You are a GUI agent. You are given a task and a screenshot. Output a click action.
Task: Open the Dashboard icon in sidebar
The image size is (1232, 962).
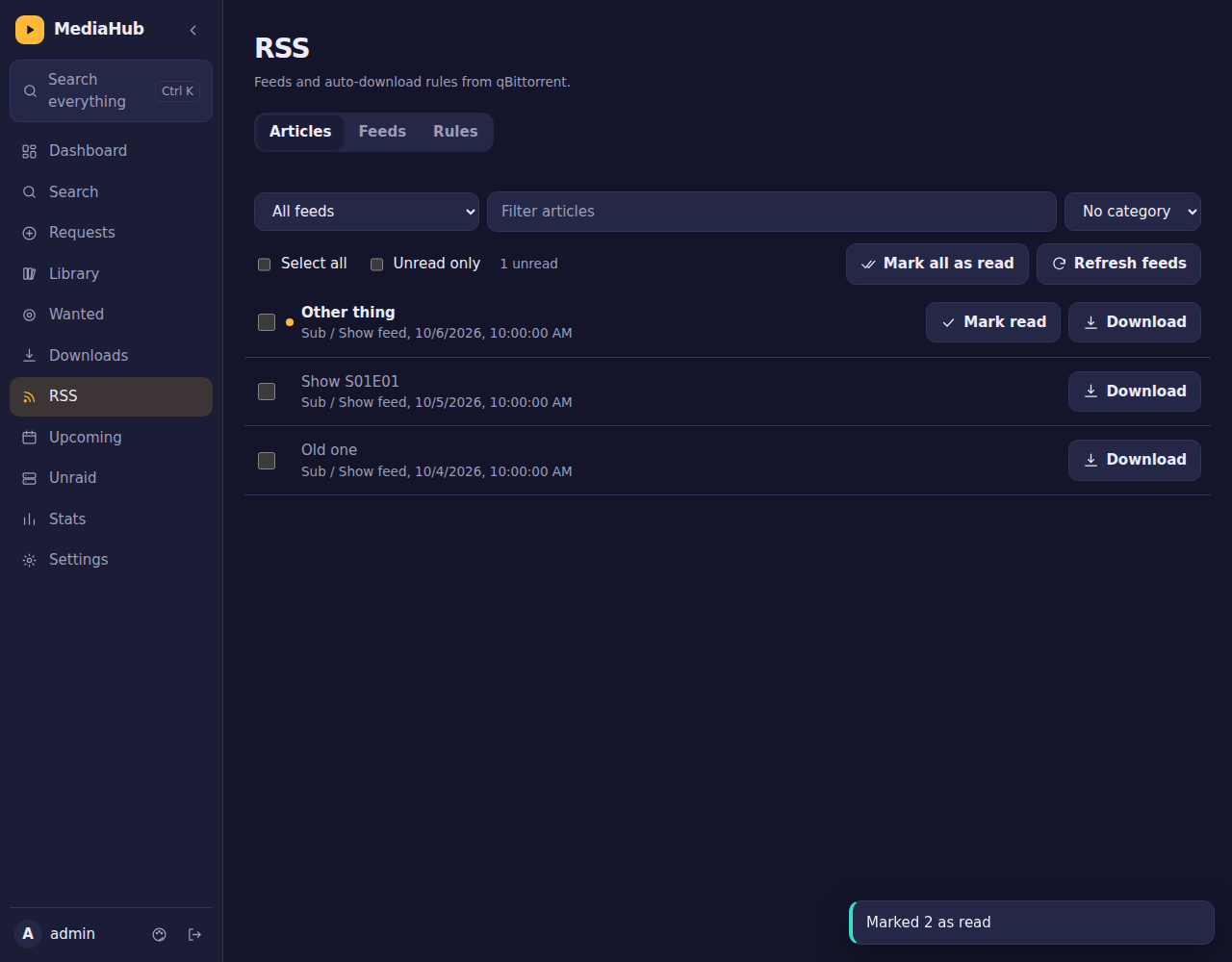pos(30,151)
